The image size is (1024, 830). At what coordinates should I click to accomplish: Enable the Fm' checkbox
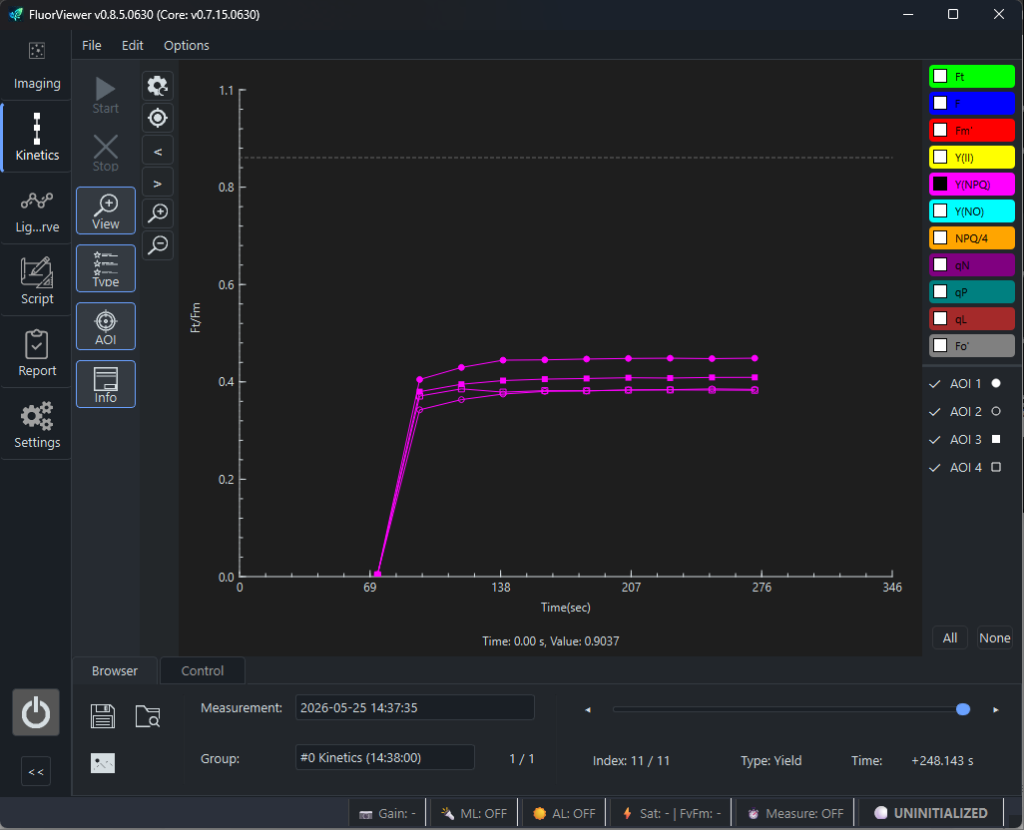click(940, 130)
